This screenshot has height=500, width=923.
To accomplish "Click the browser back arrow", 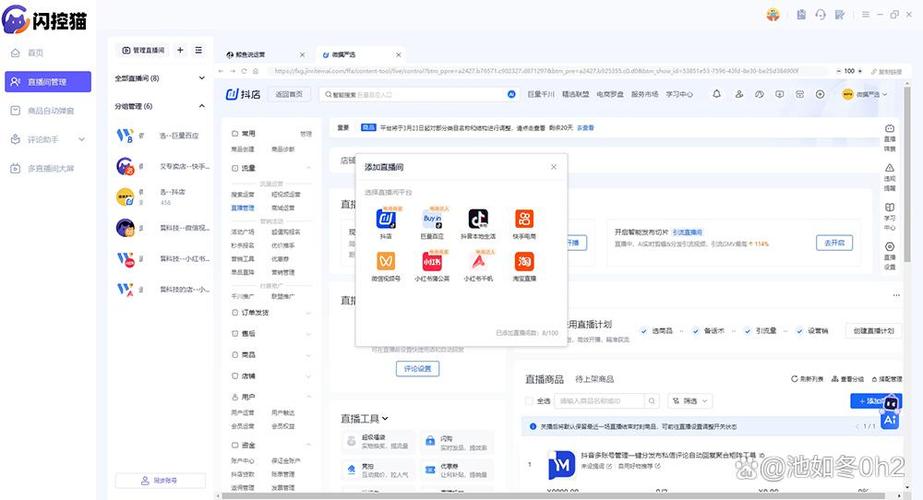I will (221, 71).
